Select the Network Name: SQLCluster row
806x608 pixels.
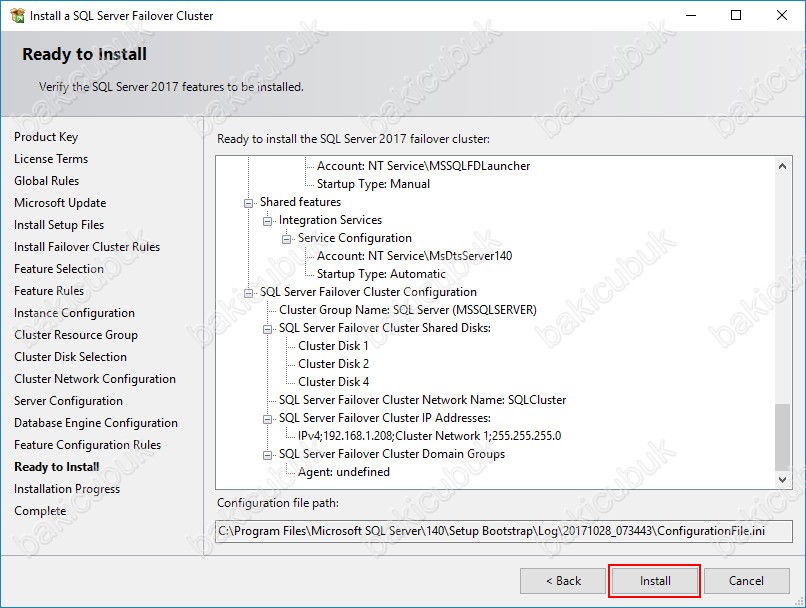[x=422, y=400]
